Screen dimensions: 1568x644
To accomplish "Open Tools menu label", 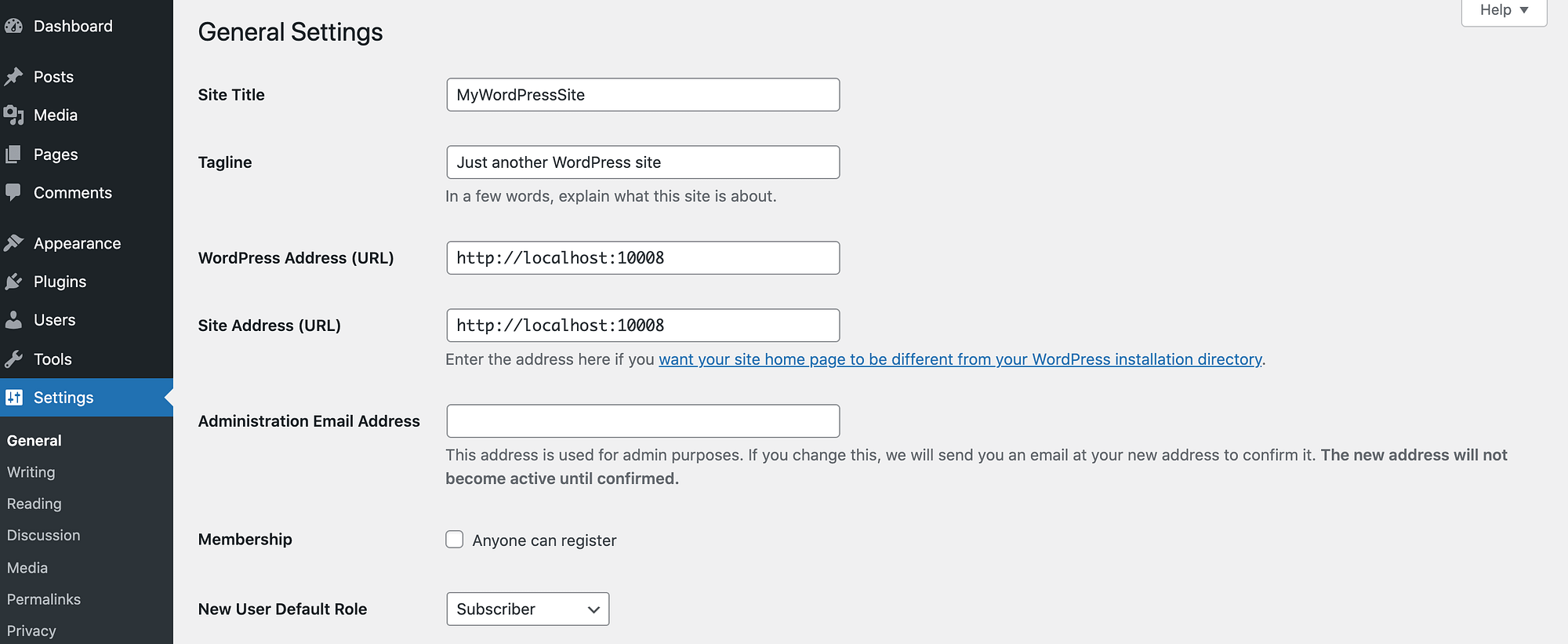I will tap(53, 359).
